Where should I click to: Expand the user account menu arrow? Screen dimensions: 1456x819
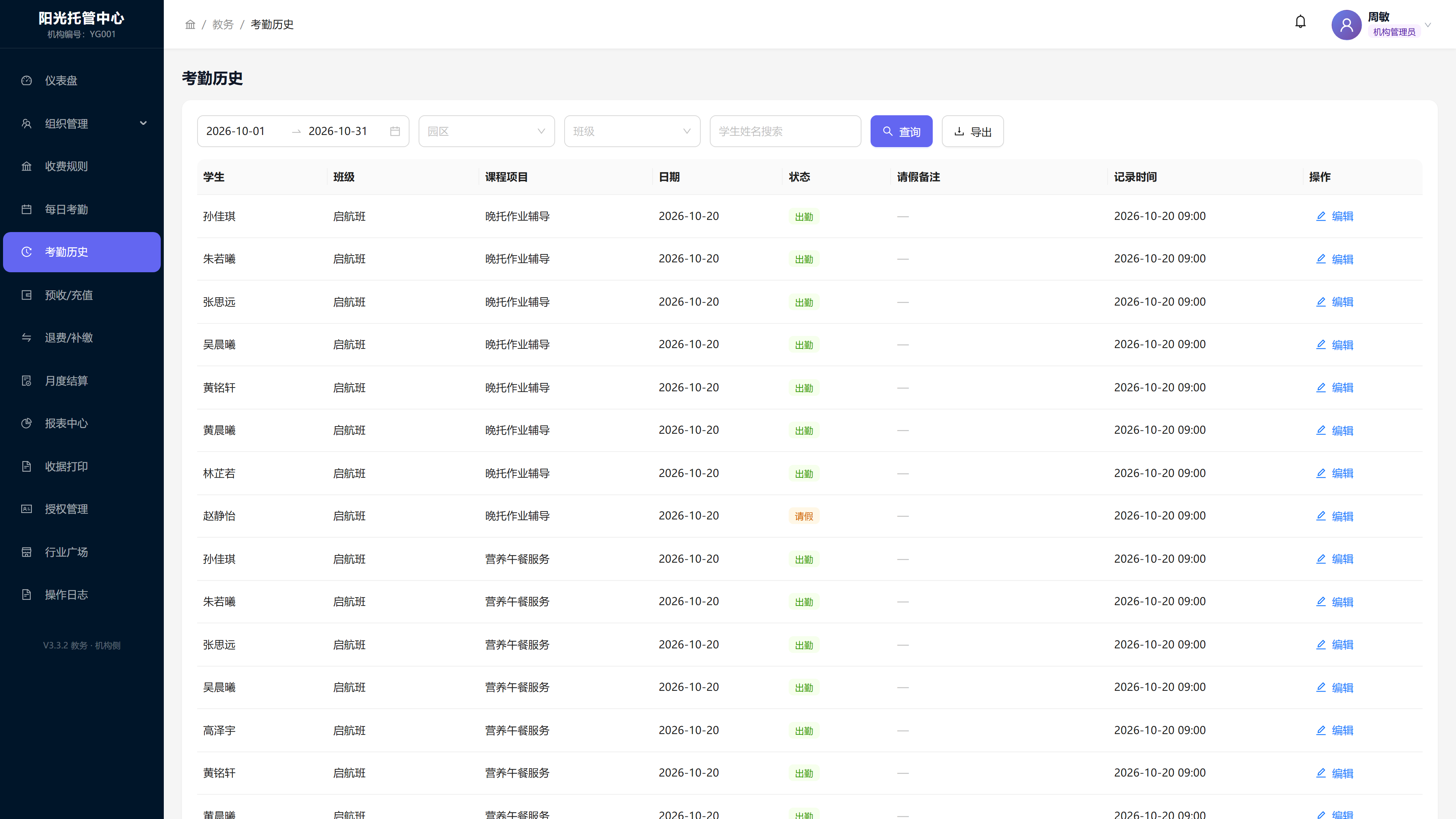tap(1428, 25)
